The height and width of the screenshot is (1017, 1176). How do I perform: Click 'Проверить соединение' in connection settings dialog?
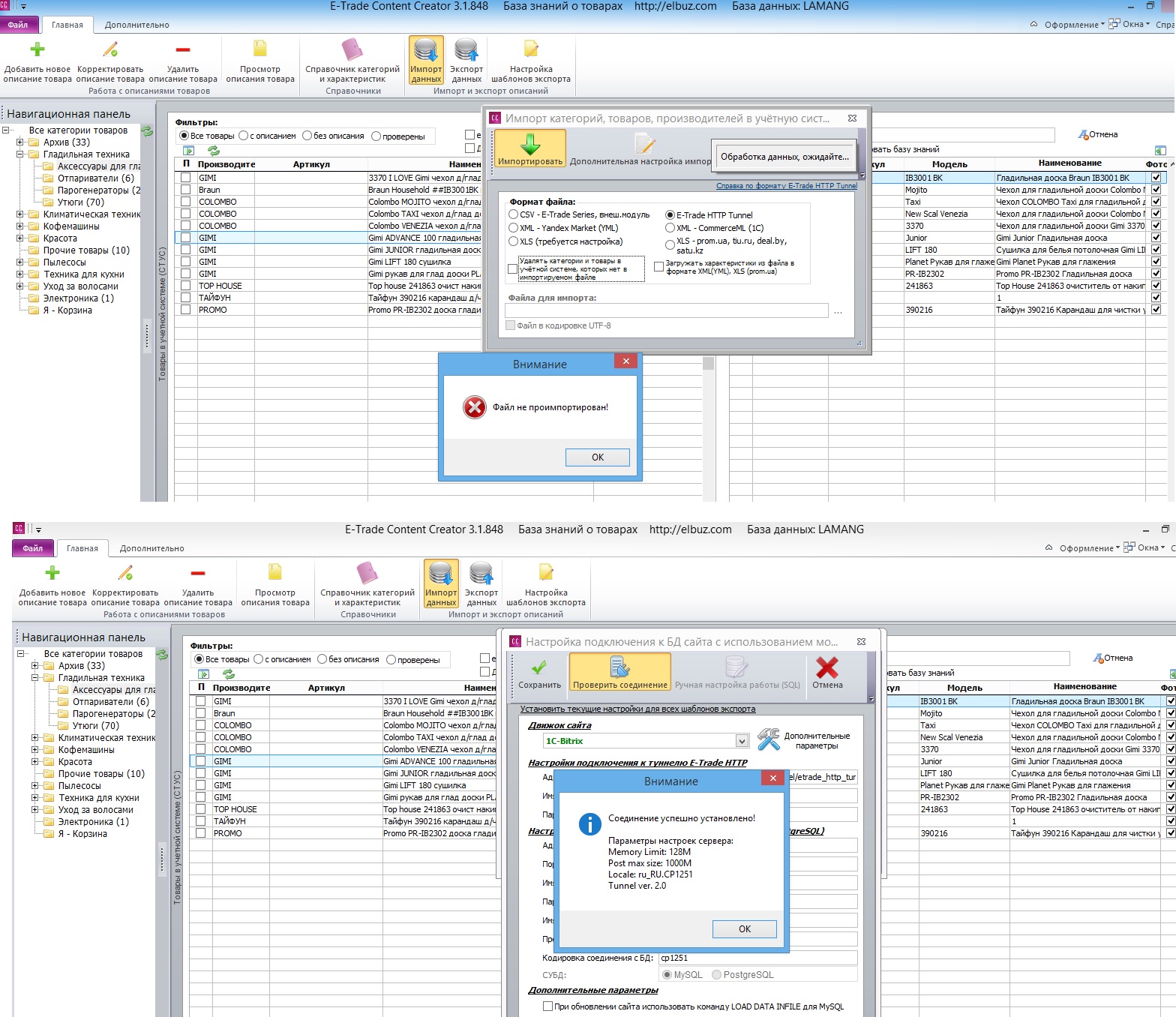(619, 672)
